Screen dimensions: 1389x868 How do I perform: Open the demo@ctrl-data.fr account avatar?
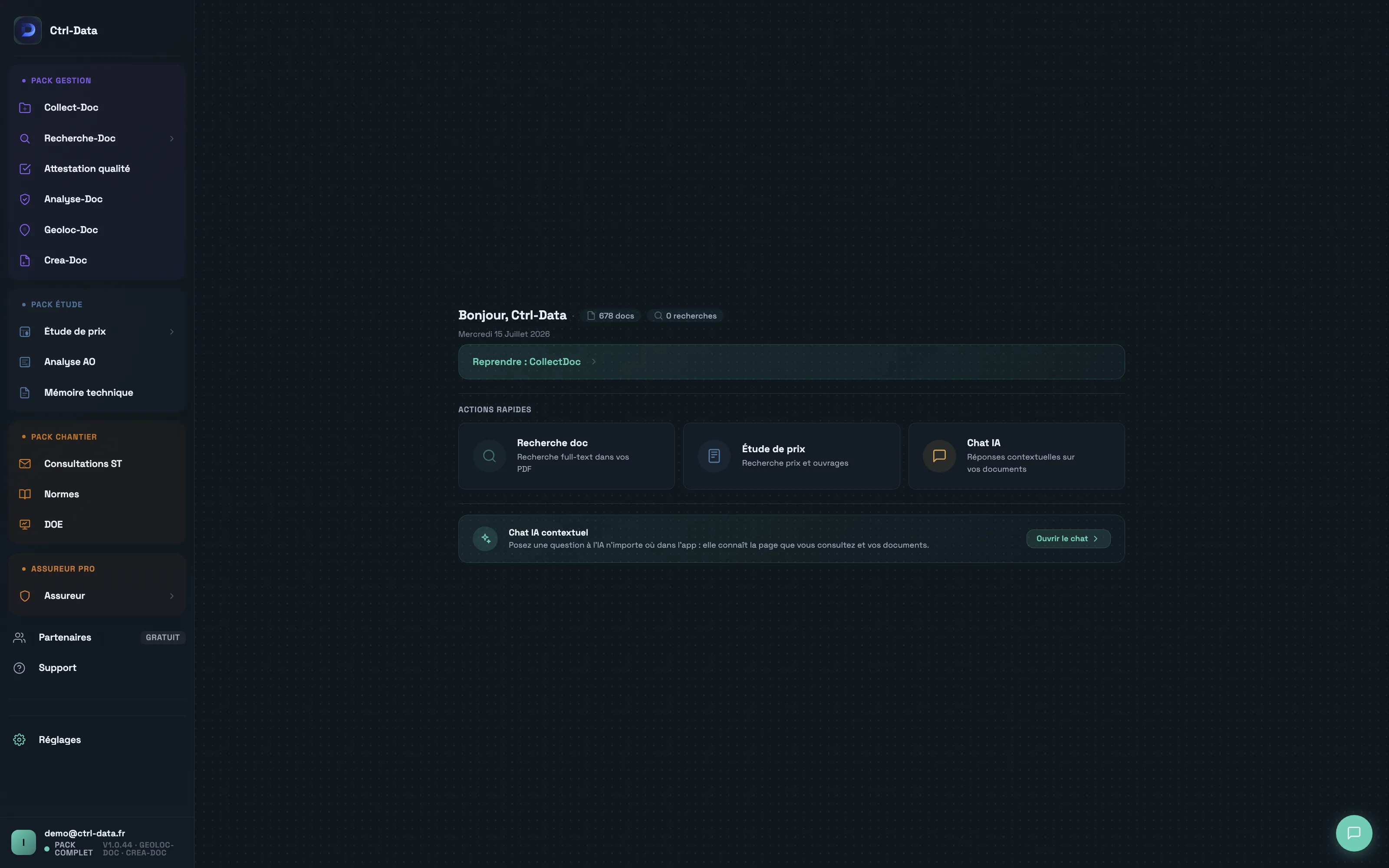[x=23, y=842]
